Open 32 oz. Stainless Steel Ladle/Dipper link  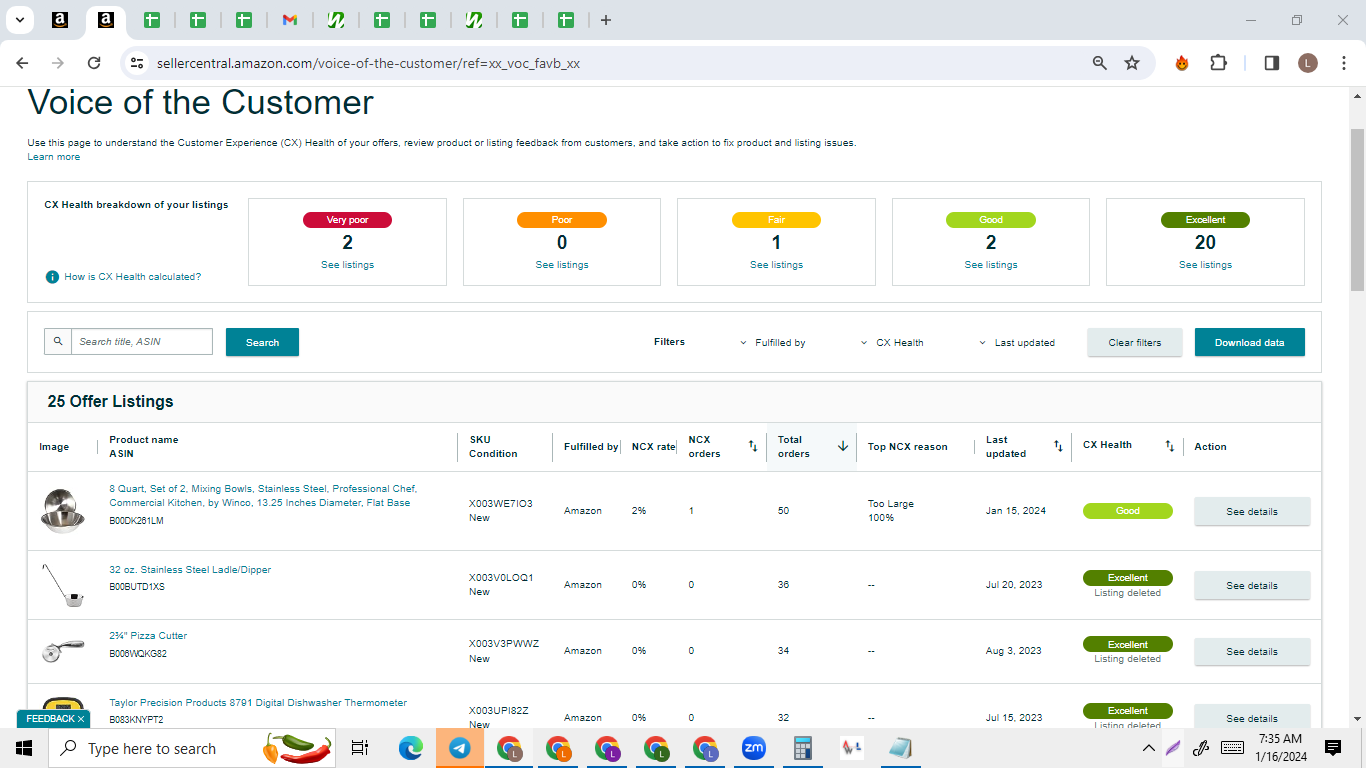190,570
